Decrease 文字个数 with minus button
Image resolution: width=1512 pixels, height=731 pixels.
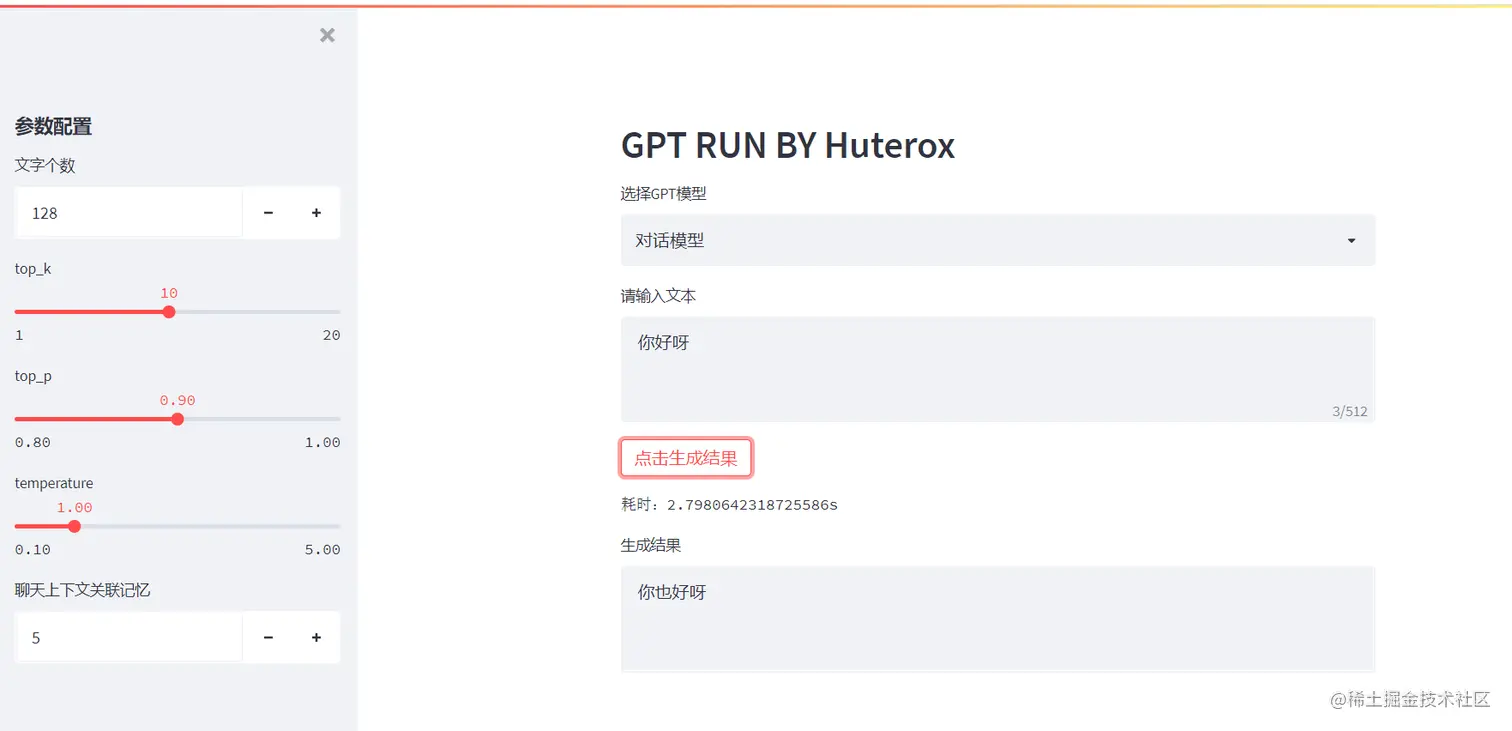[x=268, y=213]
